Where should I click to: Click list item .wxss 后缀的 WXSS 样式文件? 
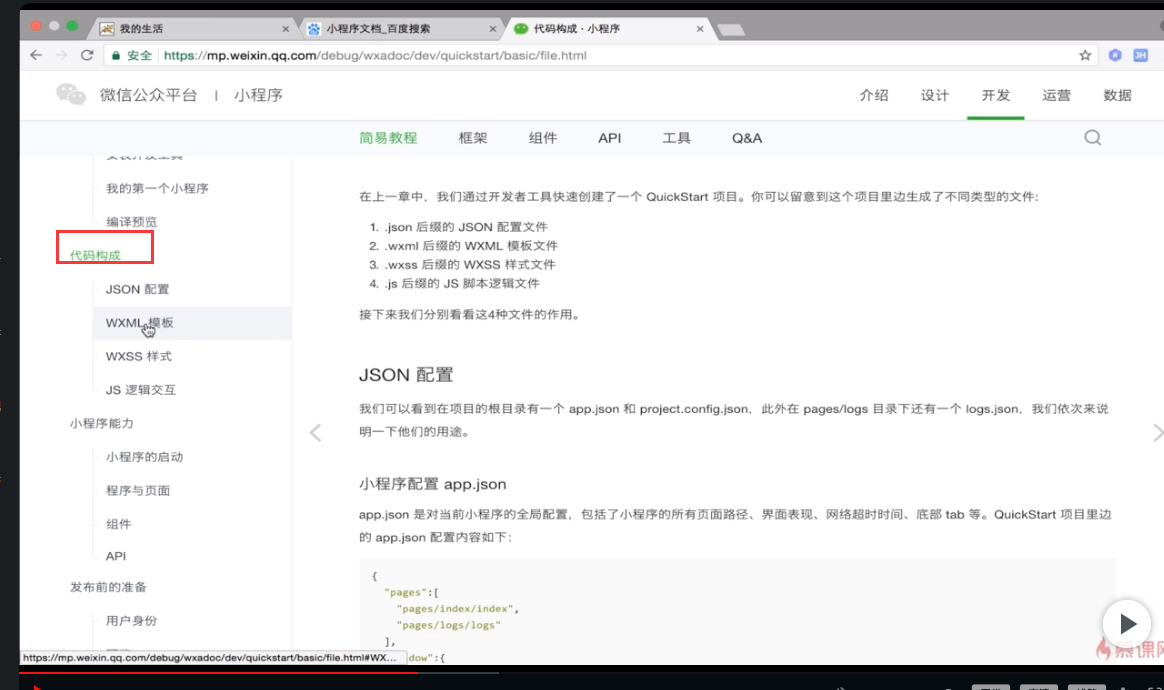tap(469, 264)
